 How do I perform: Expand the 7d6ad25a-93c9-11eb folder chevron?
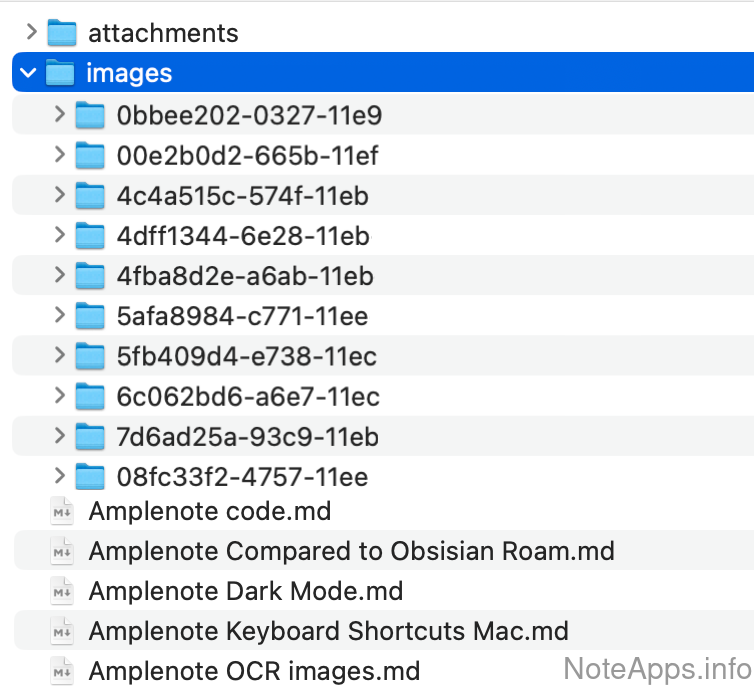coord(60,436)
